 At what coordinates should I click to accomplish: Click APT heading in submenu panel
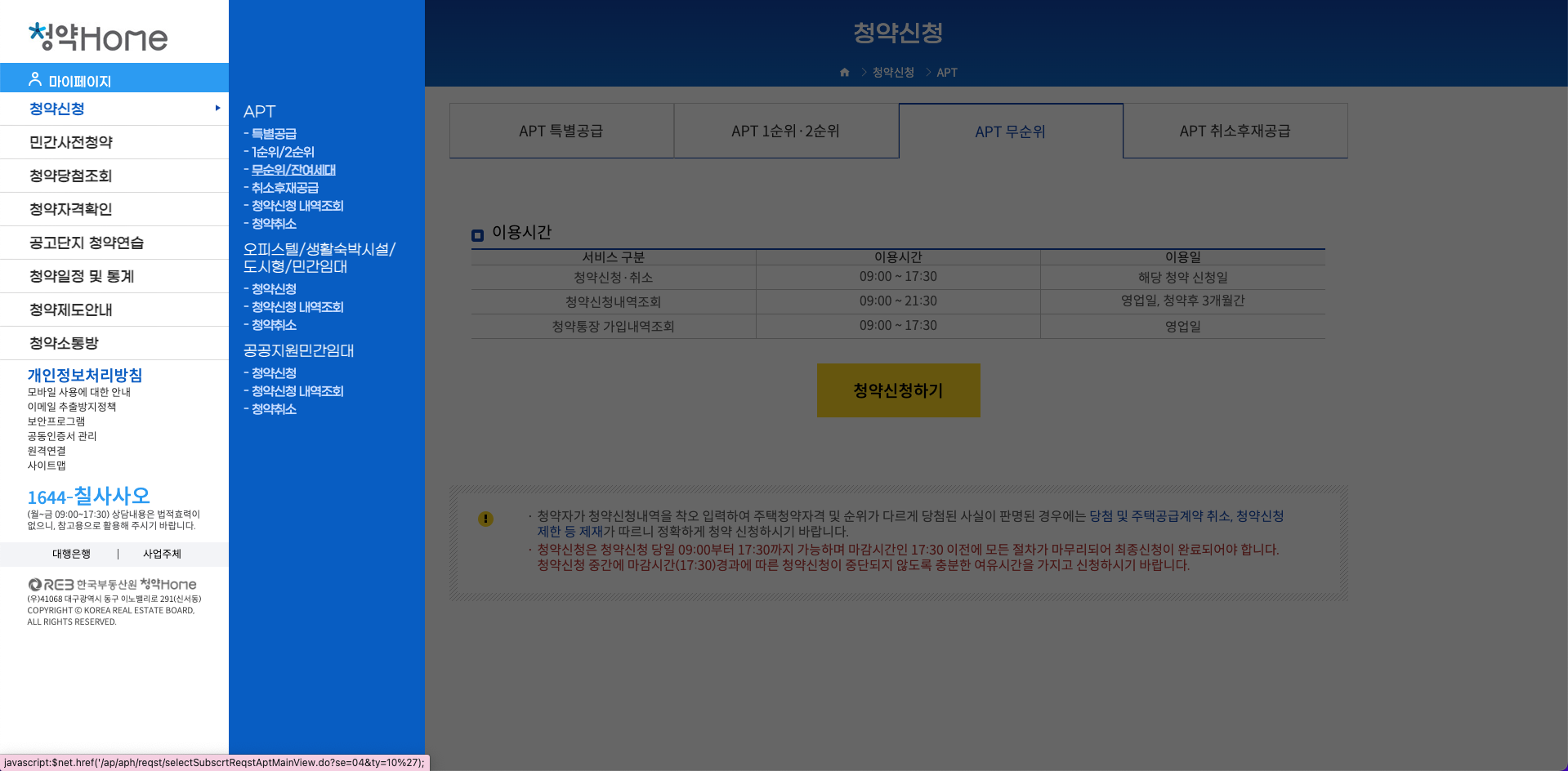[x=260, y=111]
